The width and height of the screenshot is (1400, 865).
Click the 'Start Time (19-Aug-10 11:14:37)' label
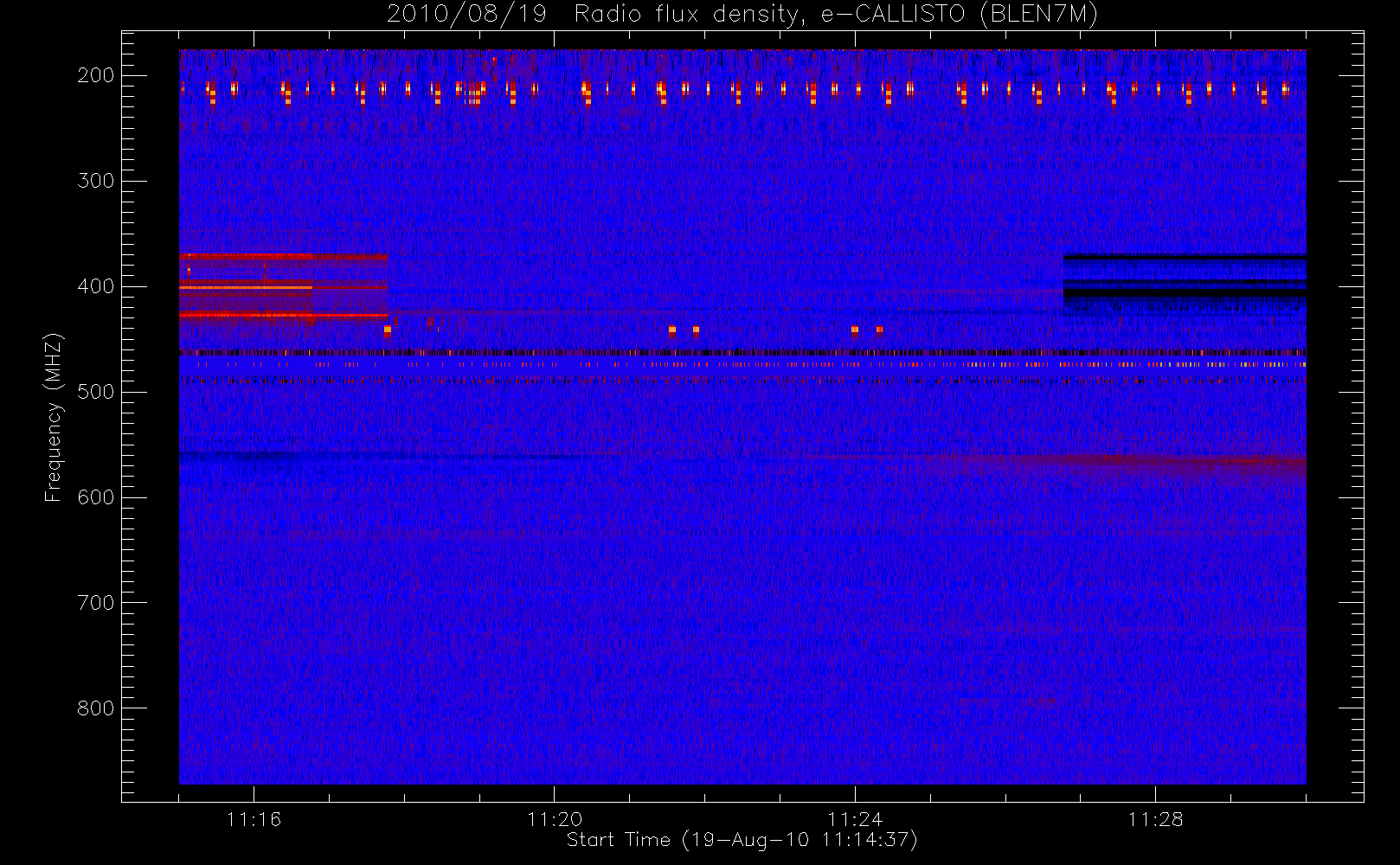point(742,840)
